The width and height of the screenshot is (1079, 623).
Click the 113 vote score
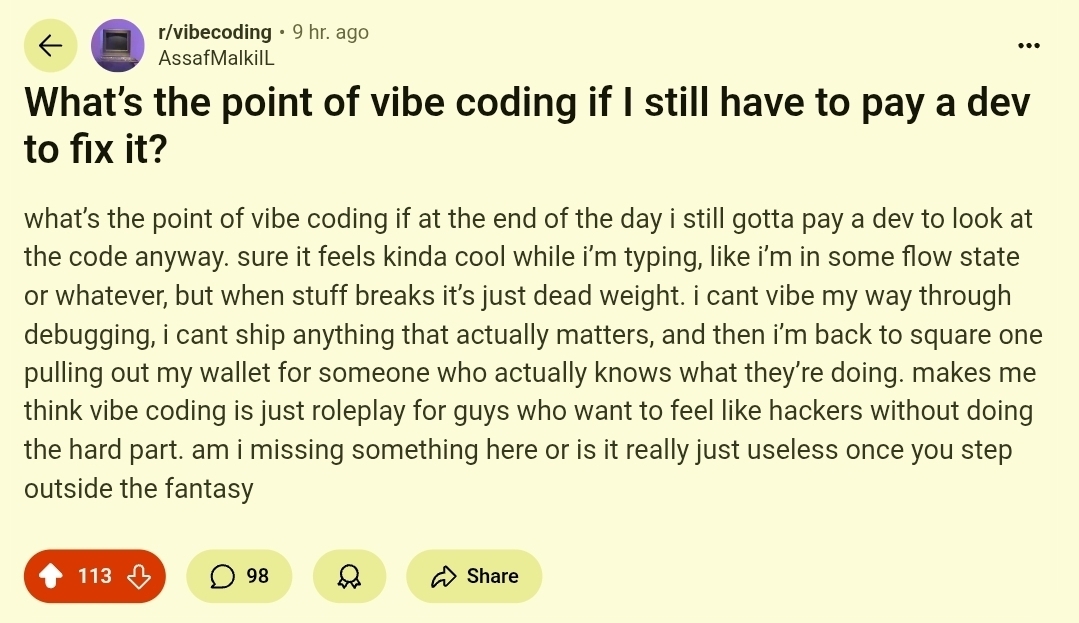point(95,576)
